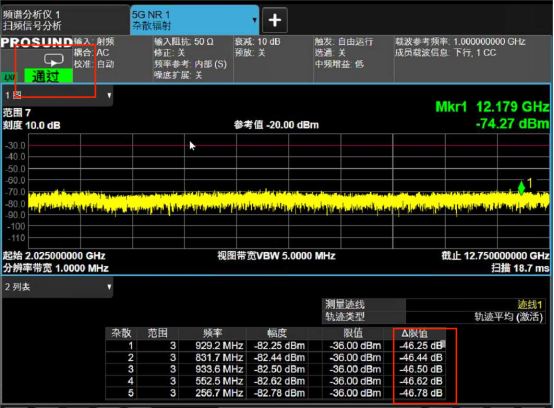Click the stop frequency 12.75 GHz field
The height and width of the screenshot is (408, 554).
(x=495, y=256)
